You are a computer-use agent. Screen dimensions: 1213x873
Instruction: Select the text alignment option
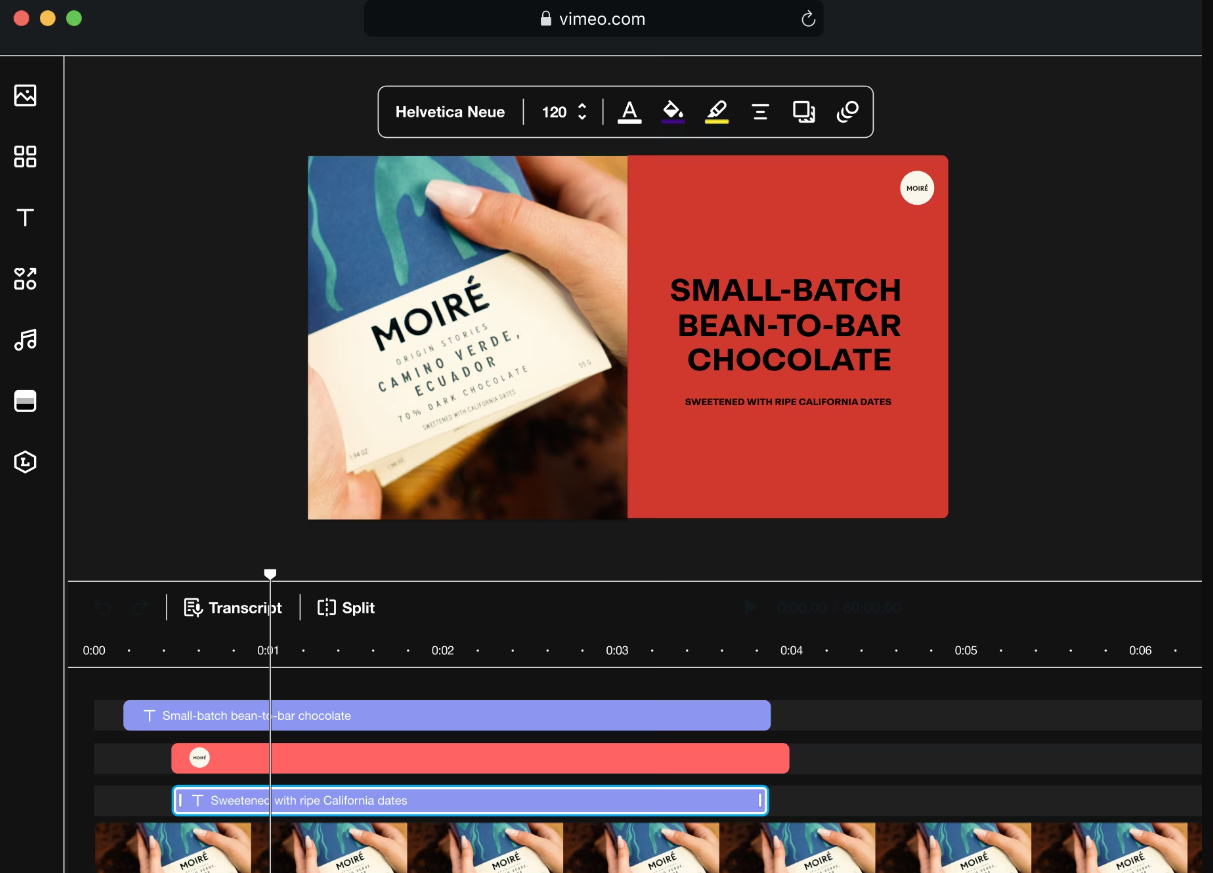760,112
